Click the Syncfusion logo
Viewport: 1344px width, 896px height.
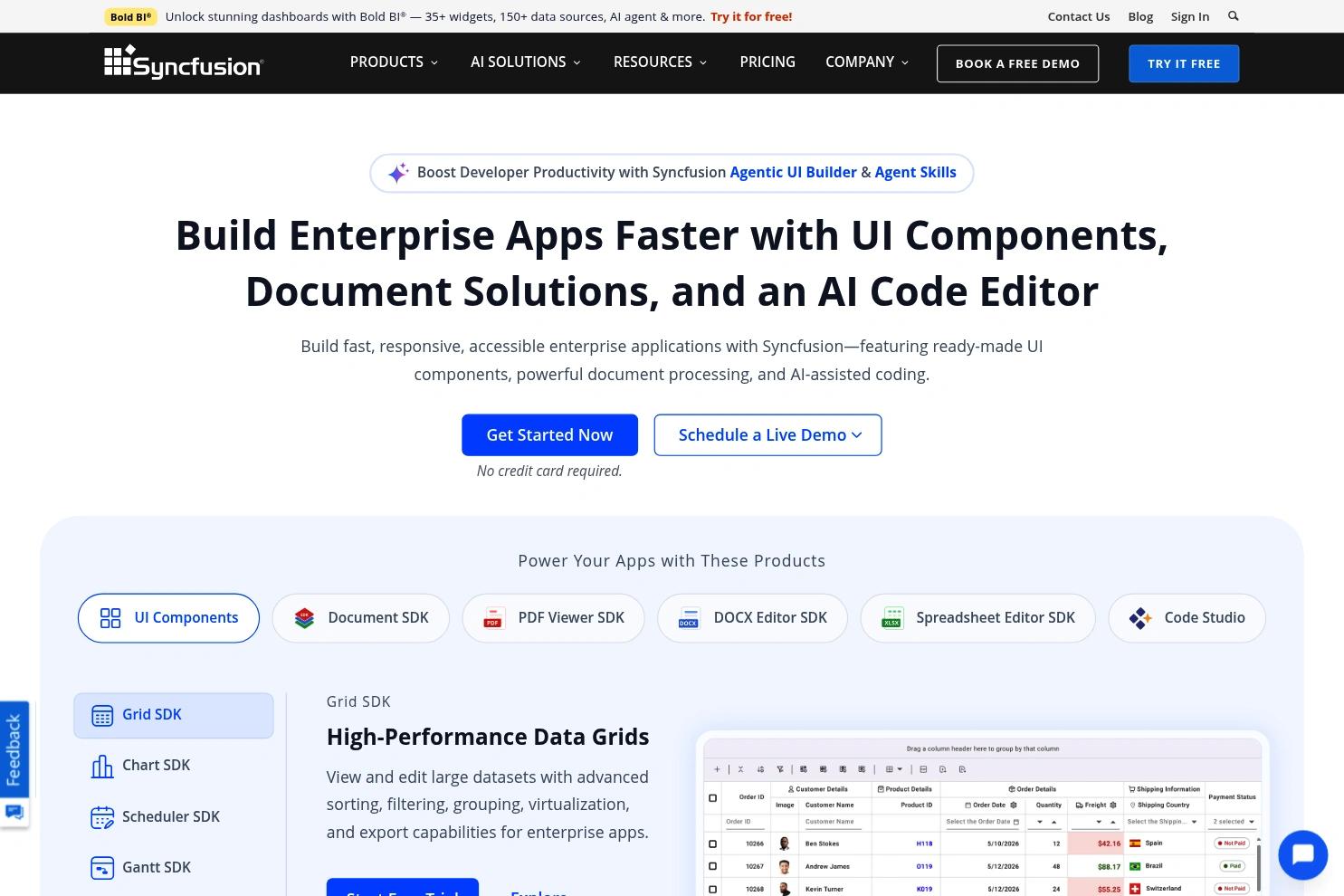(184, 62)
